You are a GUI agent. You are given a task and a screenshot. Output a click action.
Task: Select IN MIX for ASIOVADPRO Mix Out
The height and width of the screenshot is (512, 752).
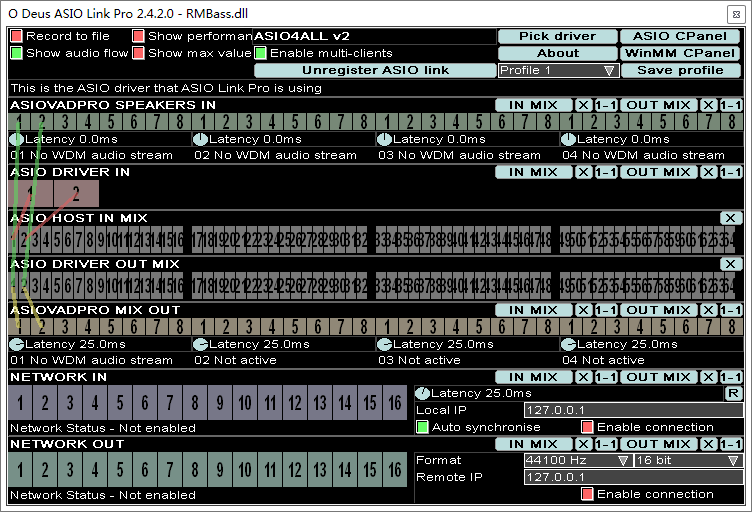(x=533, y=310)
